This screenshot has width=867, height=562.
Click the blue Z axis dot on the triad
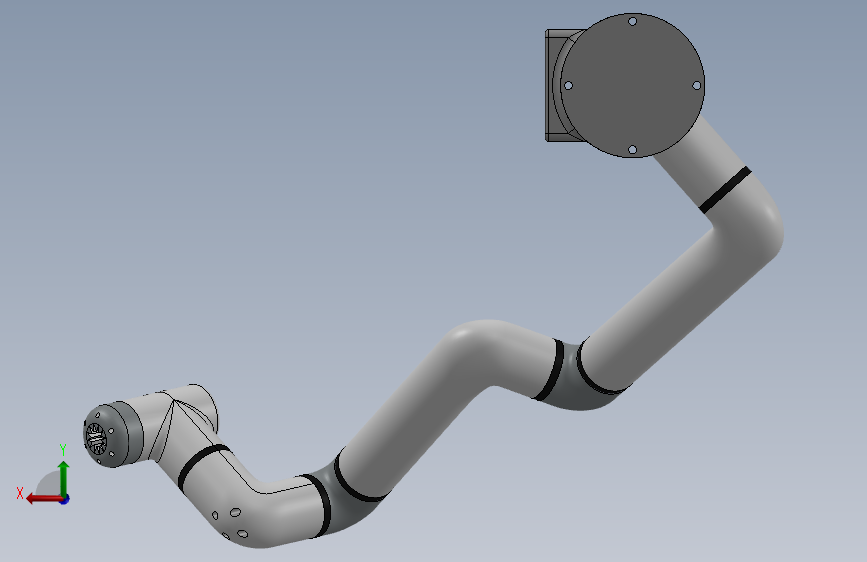coord(65,499)
